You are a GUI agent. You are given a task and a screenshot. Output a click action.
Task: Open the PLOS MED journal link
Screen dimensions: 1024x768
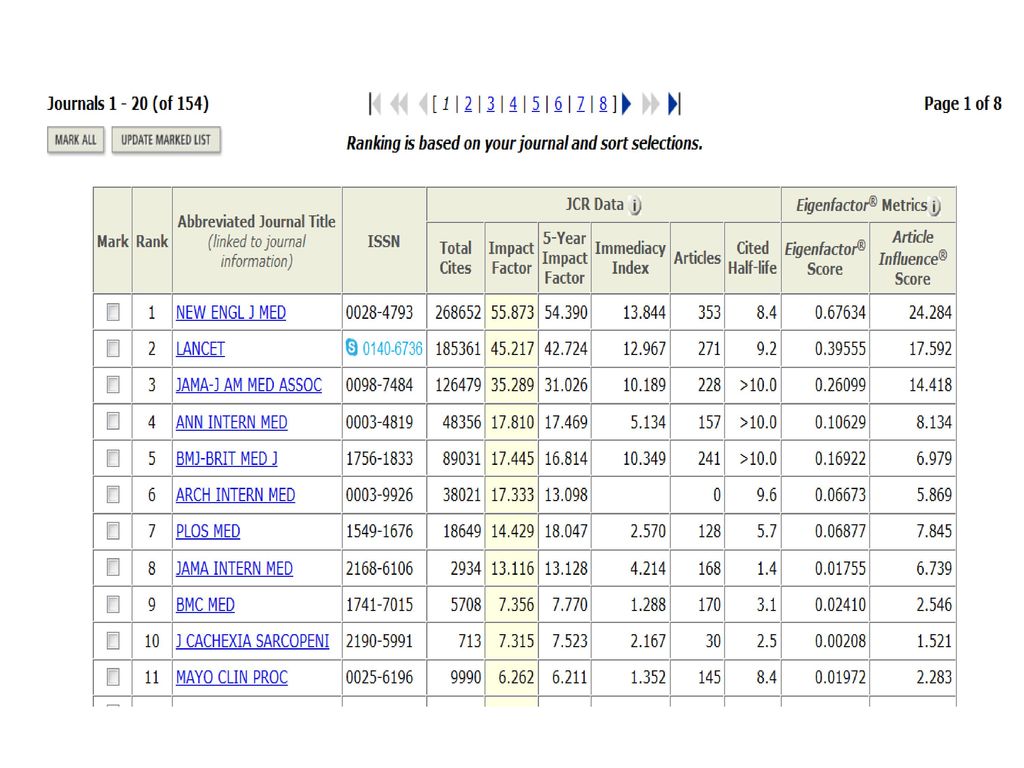tap(208, 532)
